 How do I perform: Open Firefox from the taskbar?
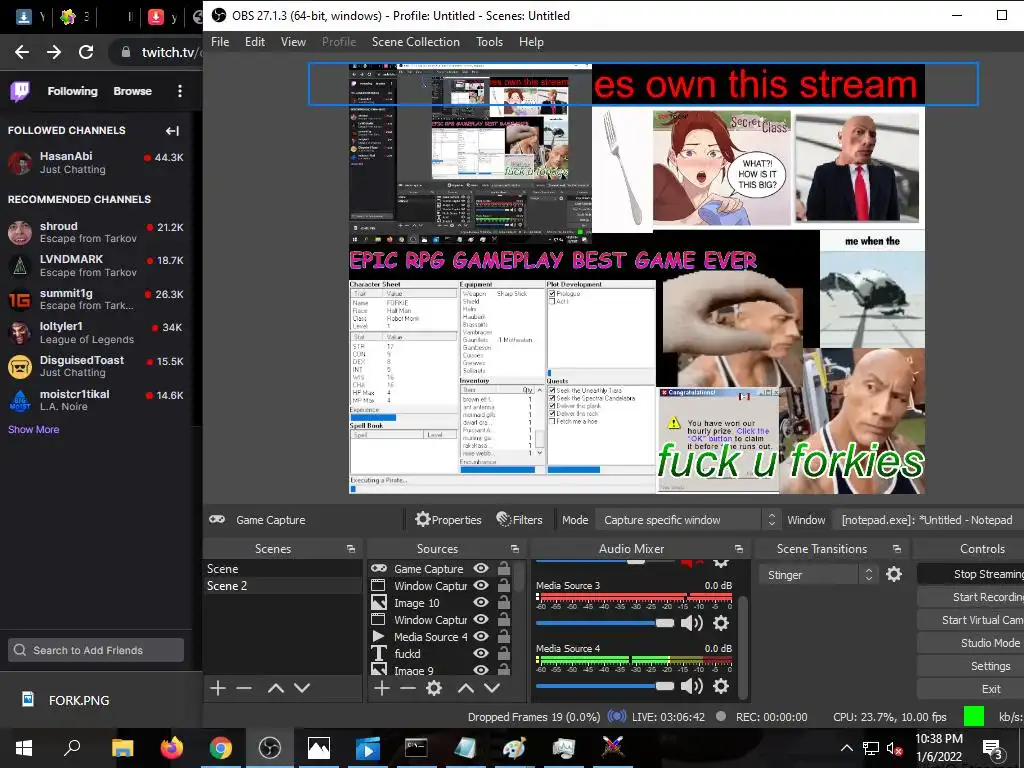click(172, 748)
